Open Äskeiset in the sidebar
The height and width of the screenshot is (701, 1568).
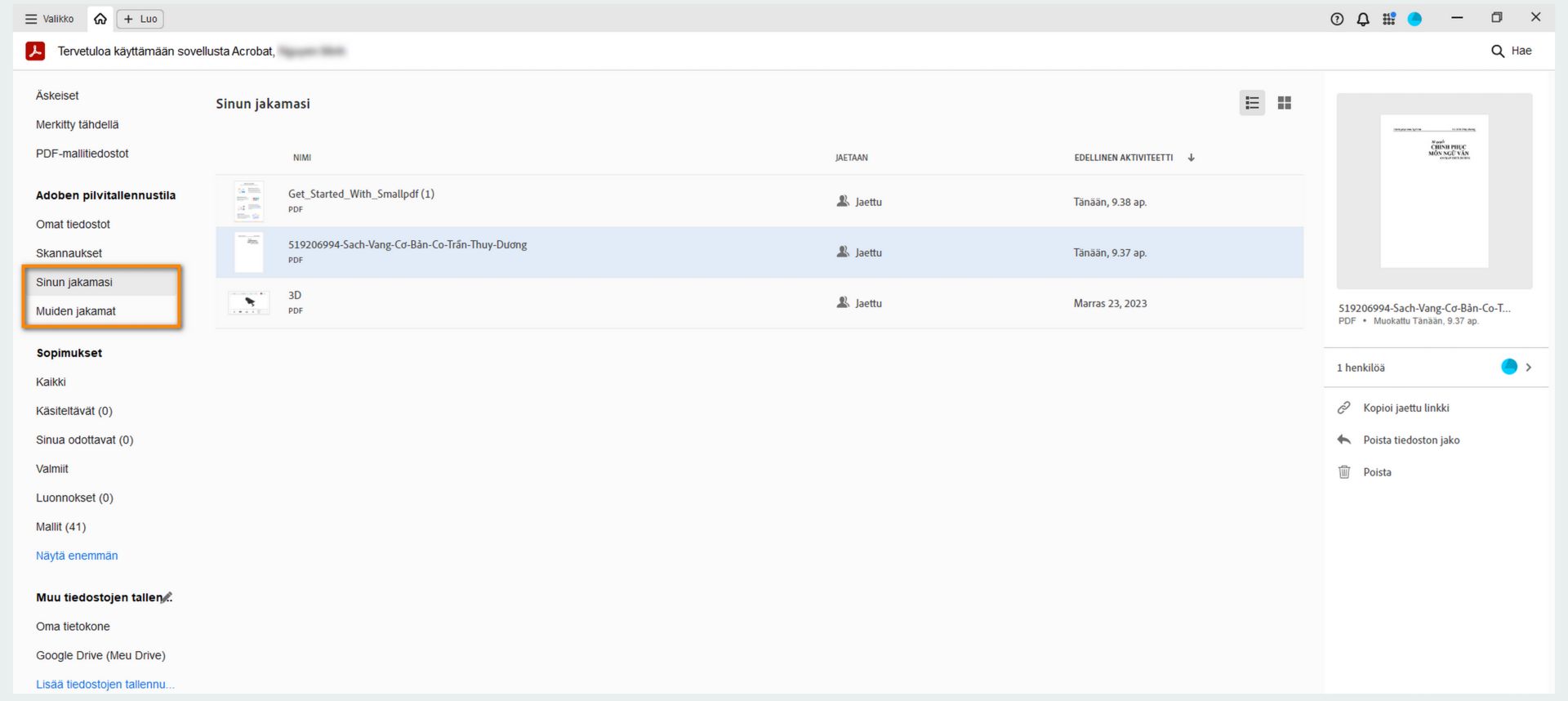click(57, 96)
